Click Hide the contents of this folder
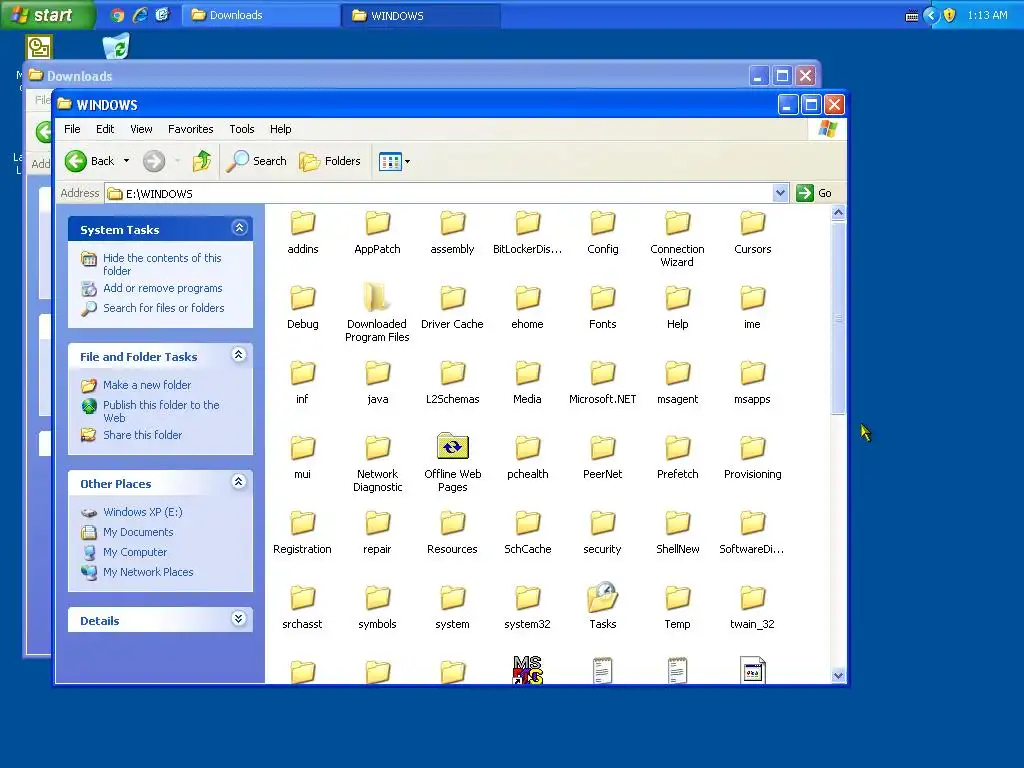 coord(162,264)
